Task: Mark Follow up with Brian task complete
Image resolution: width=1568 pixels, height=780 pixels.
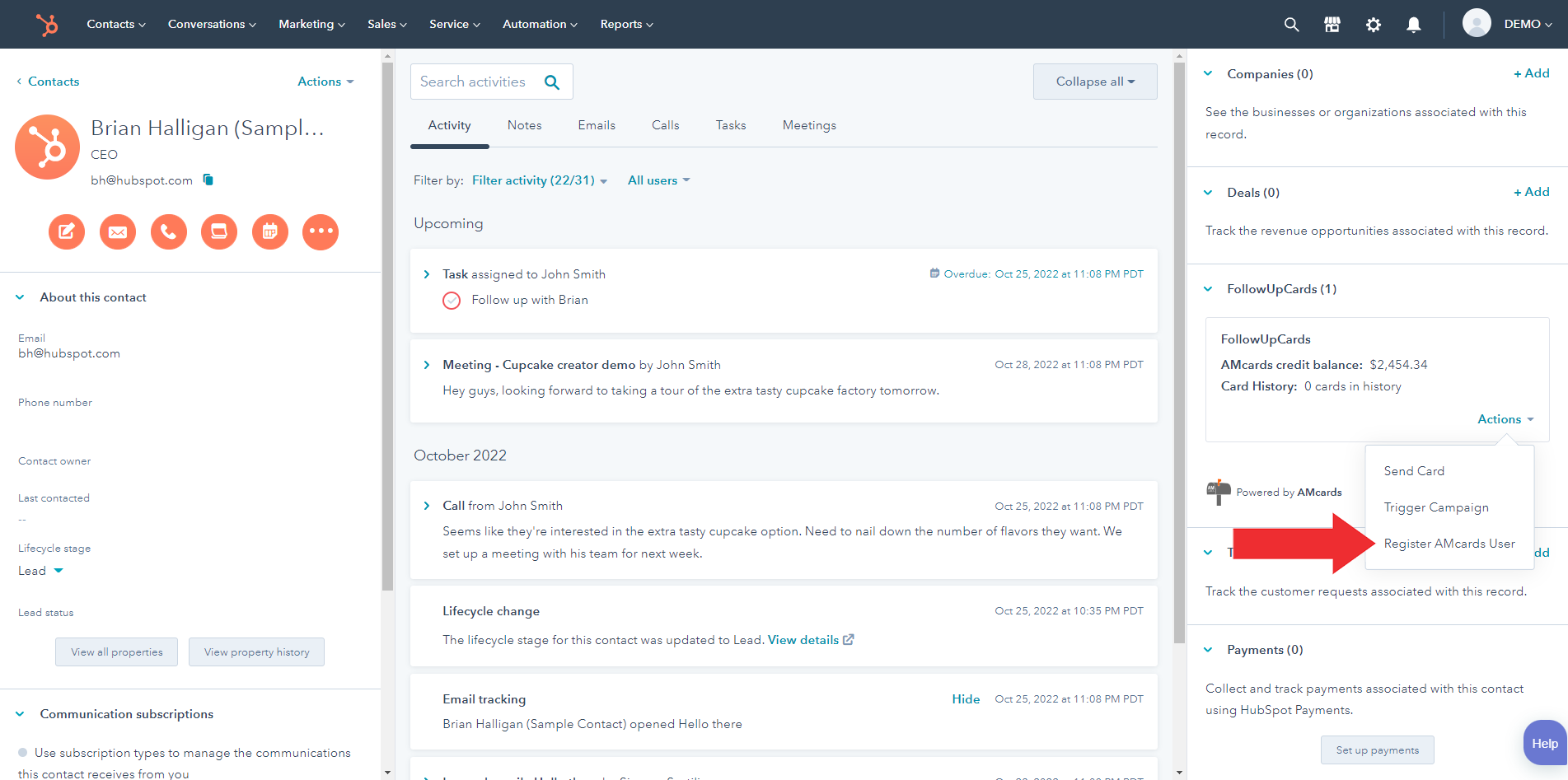Action: point(452,301)
